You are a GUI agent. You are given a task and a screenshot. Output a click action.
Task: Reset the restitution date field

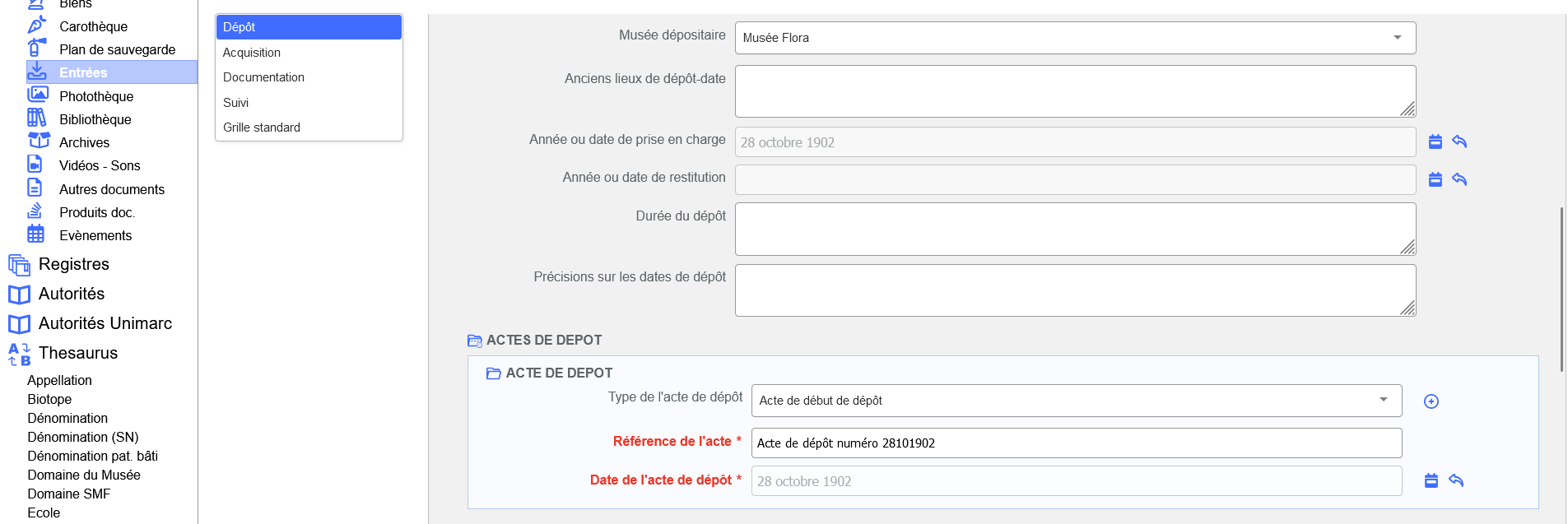1459,179
